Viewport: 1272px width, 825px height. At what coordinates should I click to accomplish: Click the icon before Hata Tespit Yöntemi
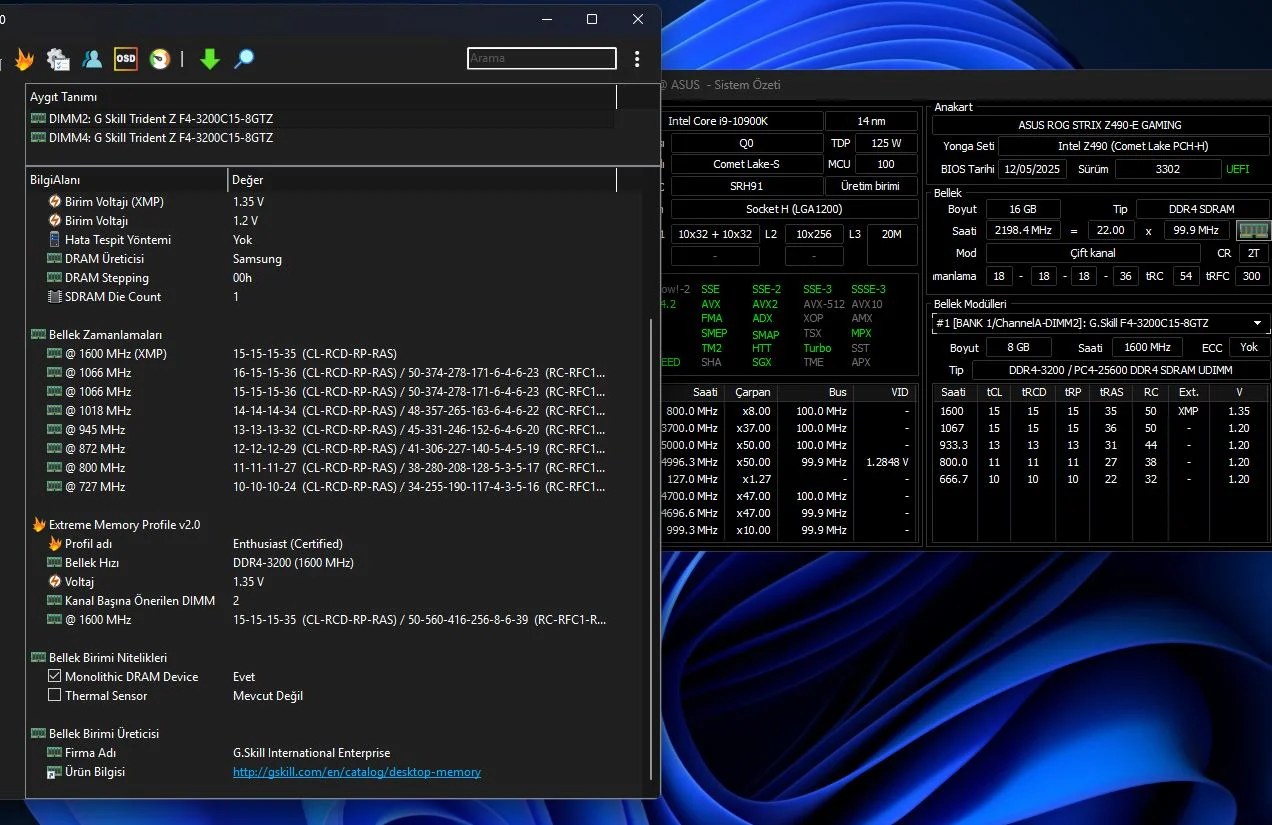(55, 239)
